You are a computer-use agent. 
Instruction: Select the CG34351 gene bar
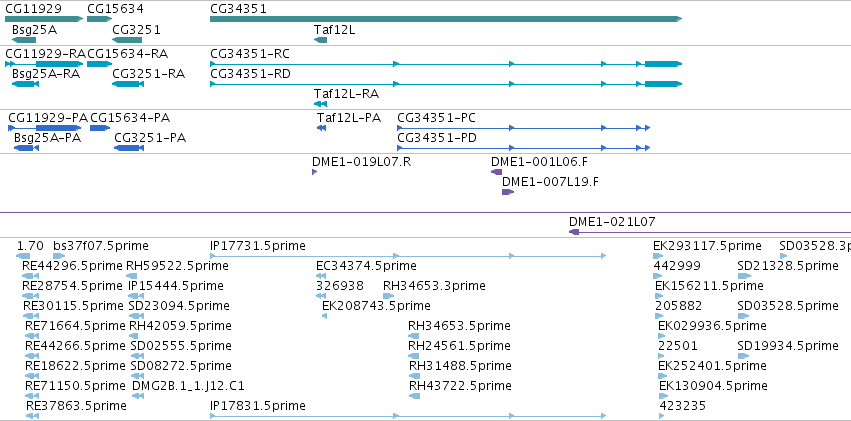[x=446, y=19]
